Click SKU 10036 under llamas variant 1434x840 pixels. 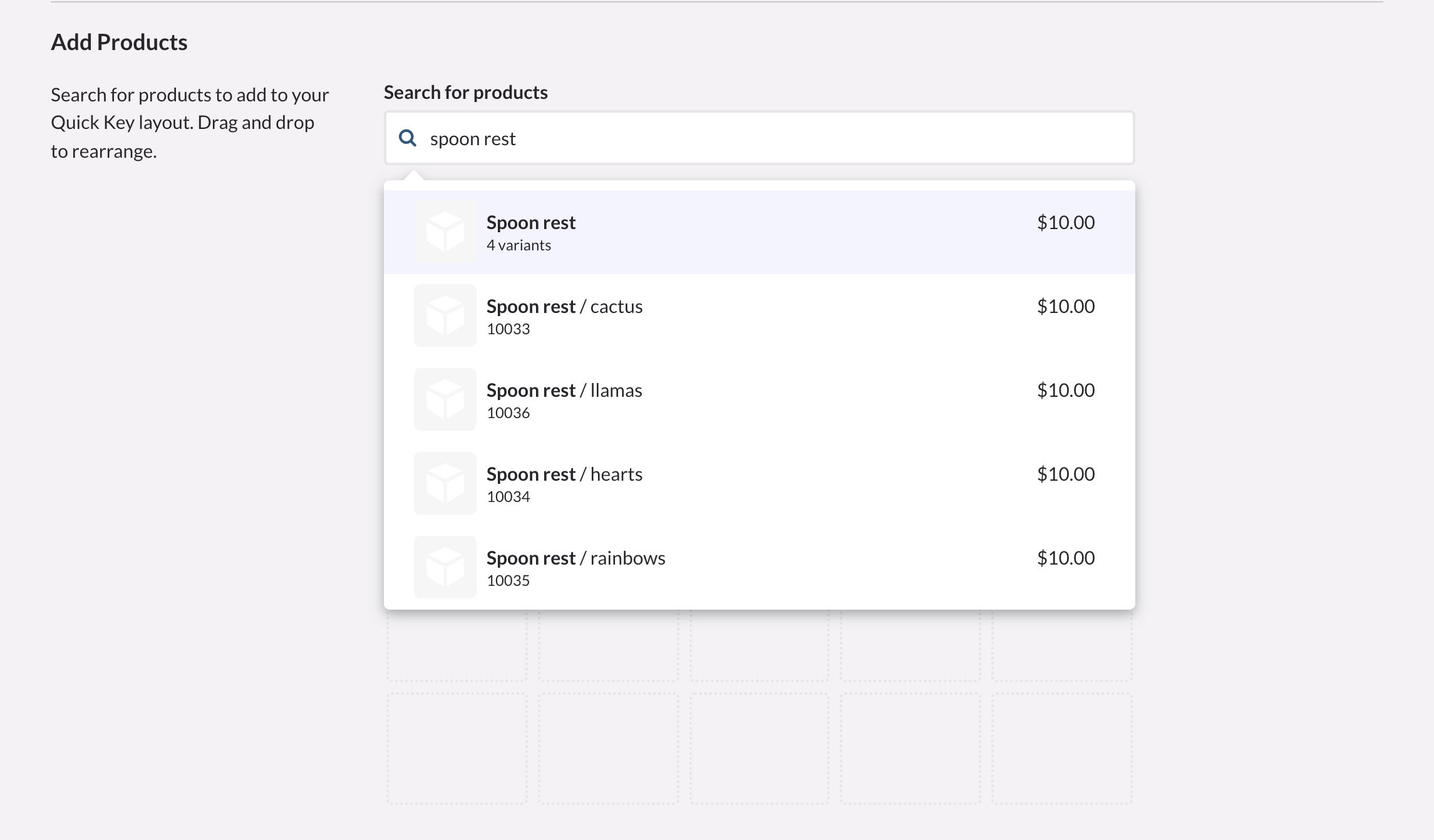click(x=508, y=413)
